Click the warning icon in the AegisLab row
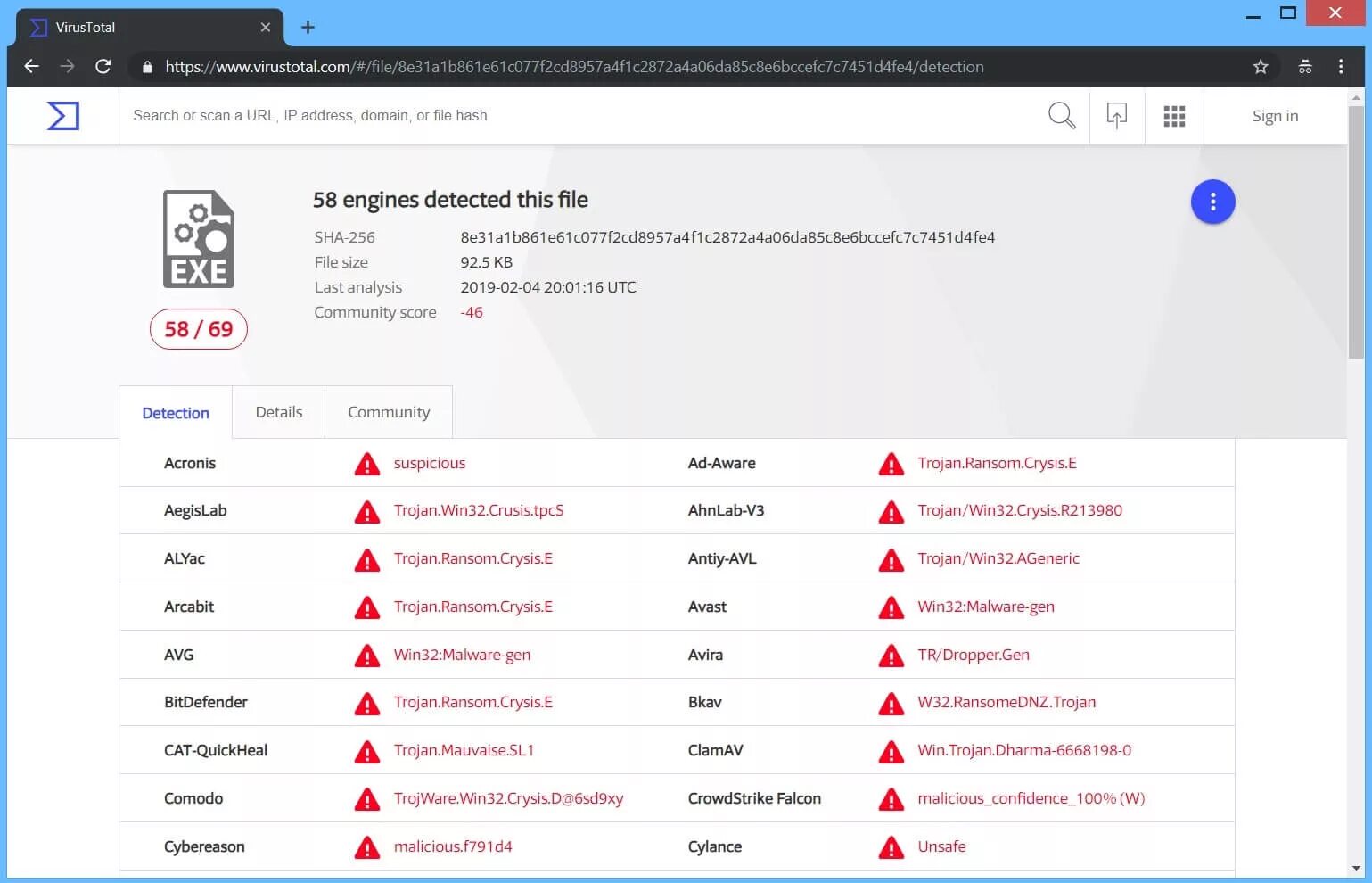This screenshot has width=1372, height=883. 367,512
